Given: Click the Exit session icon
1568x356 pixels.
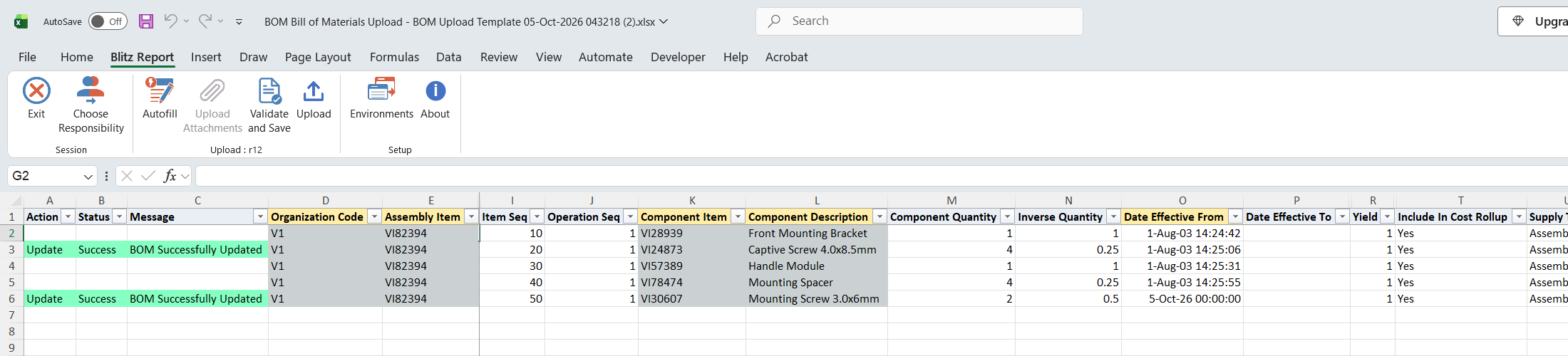Looking at the screenshot, I should (36, 91).
